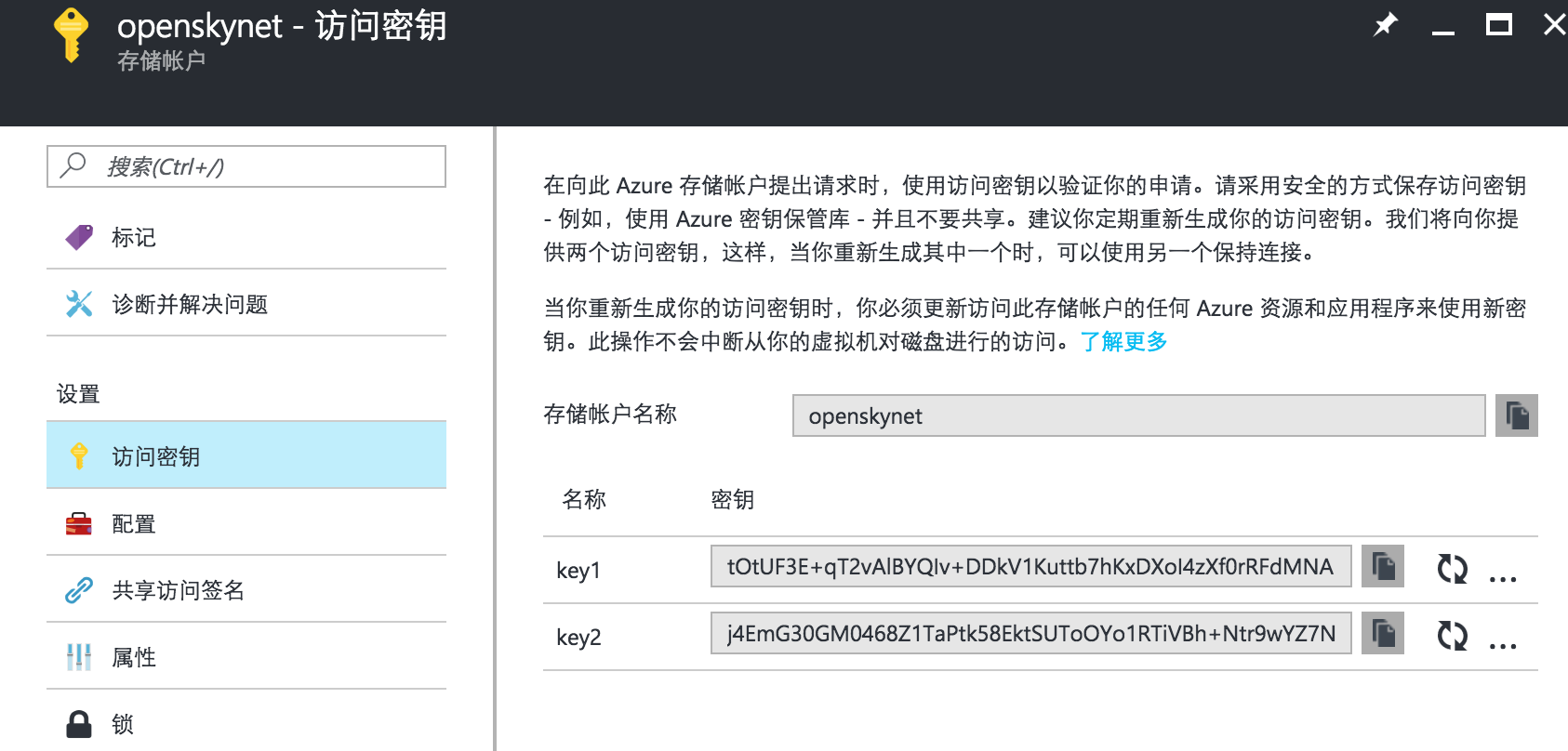Screen dimensions: 1568x751
Task: Click the chain link icon beside 共享访问签名
Action: pos(79,590)
